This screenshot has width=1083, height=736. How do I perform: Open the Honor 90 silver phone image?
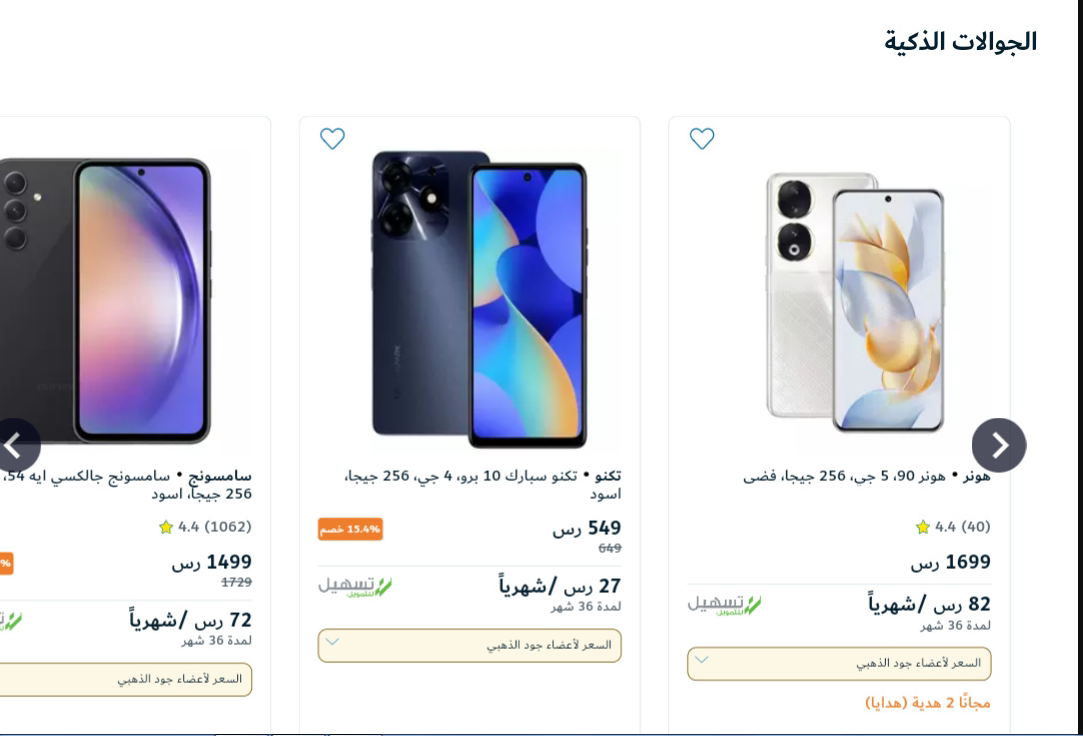tap(855, 302)
